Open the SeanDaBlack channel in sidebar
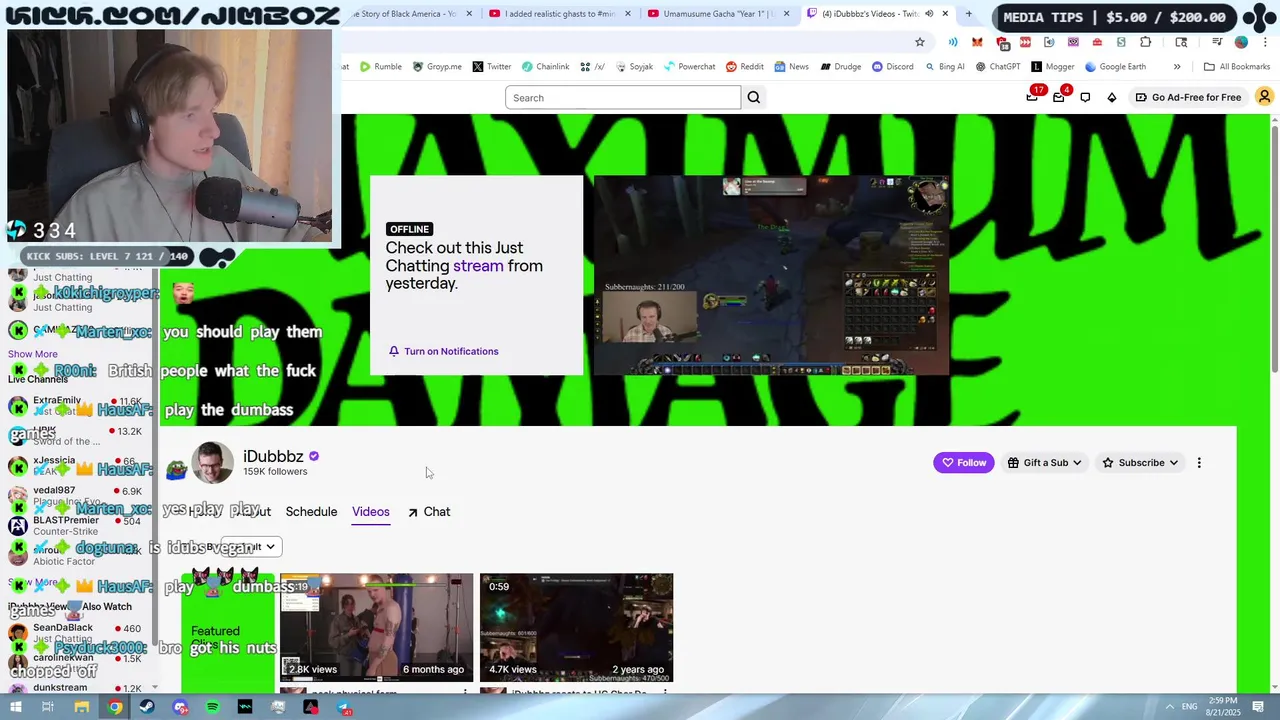This screenshot has height=720, width=1280. (78, 633)
